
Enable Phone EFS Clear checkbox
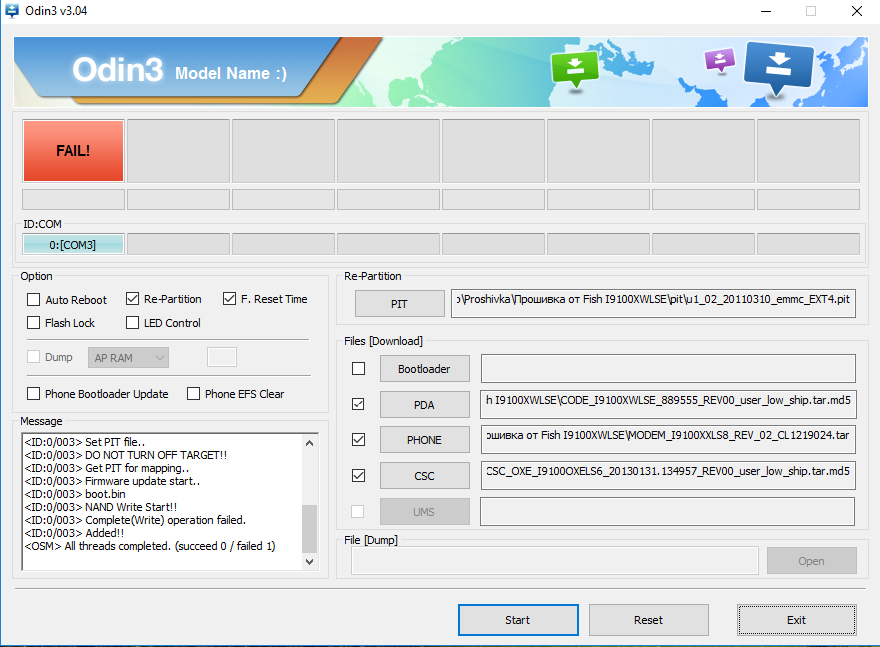click(x=194, y=394)
